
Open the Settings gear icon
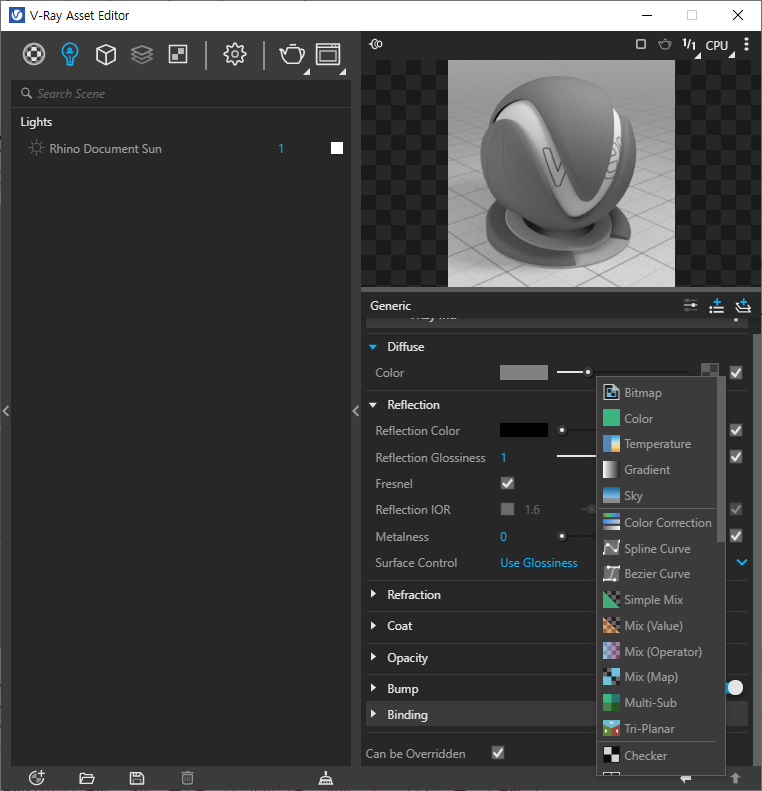pyautogui.click(x=235, y=54)
